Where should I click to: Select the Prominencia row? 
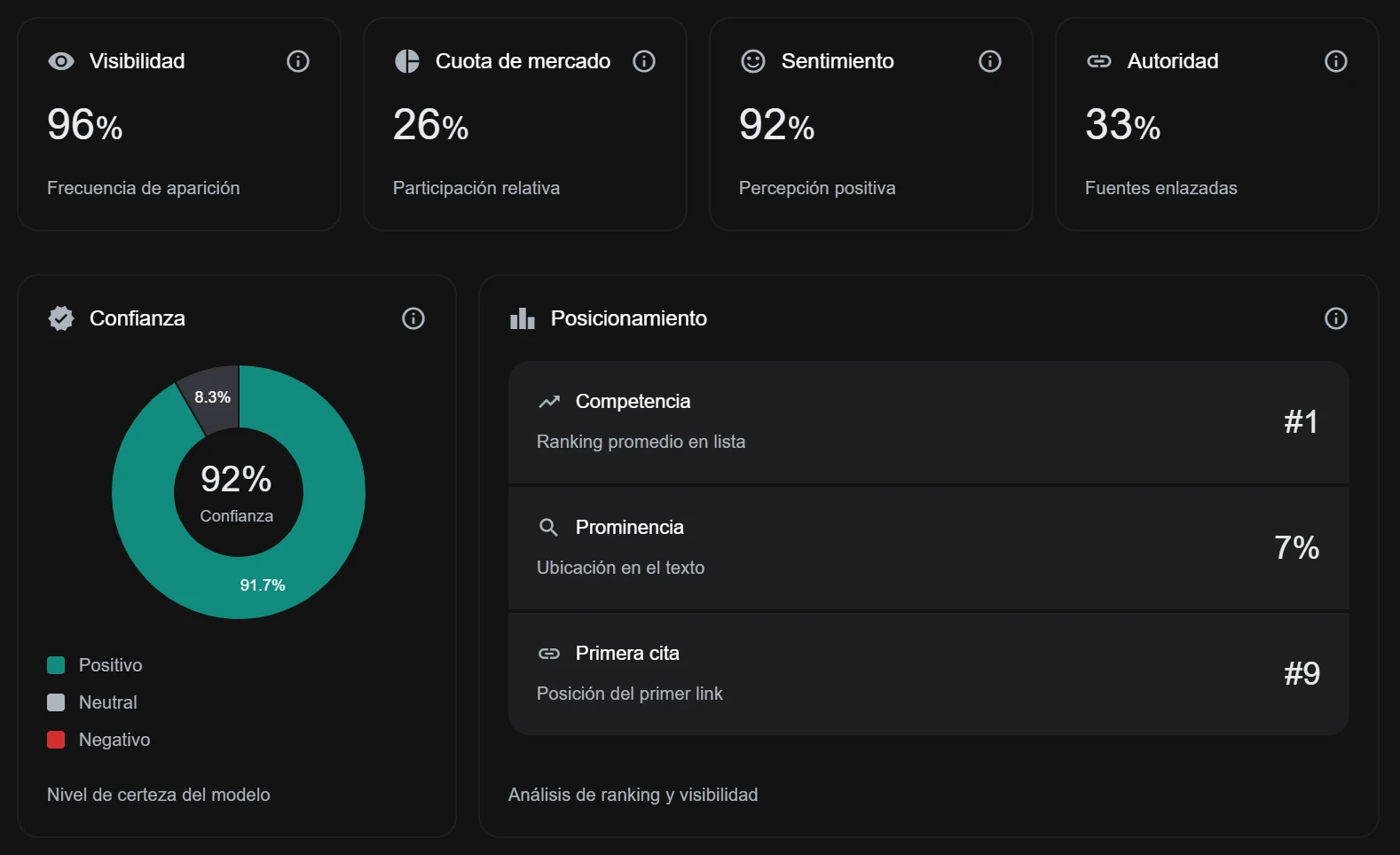(x=928, y=548)
